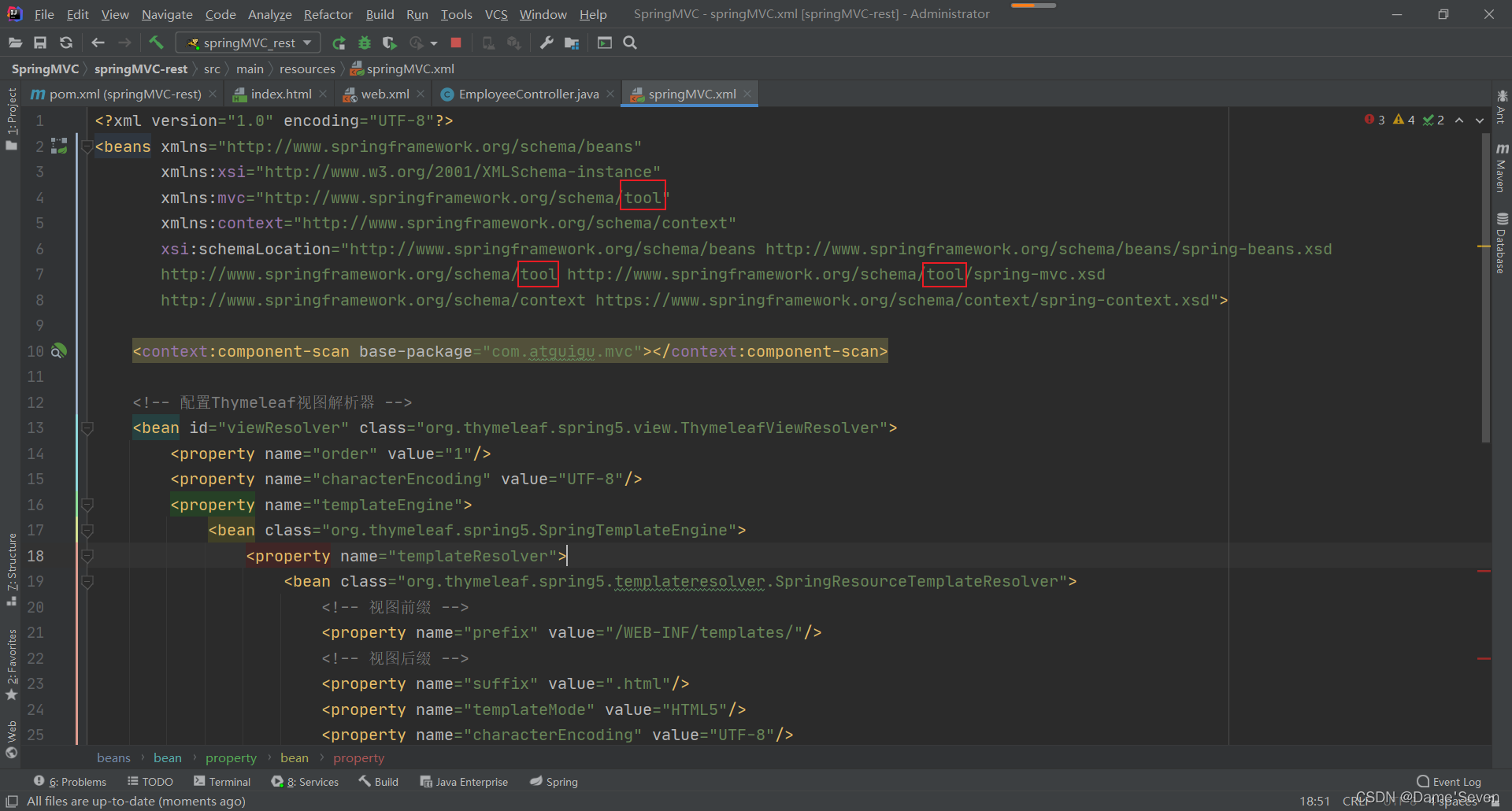Viewport: 1512px width, 811px height.
Task: Collapse the viewResolver bean code fold
Action: point(87,428)
